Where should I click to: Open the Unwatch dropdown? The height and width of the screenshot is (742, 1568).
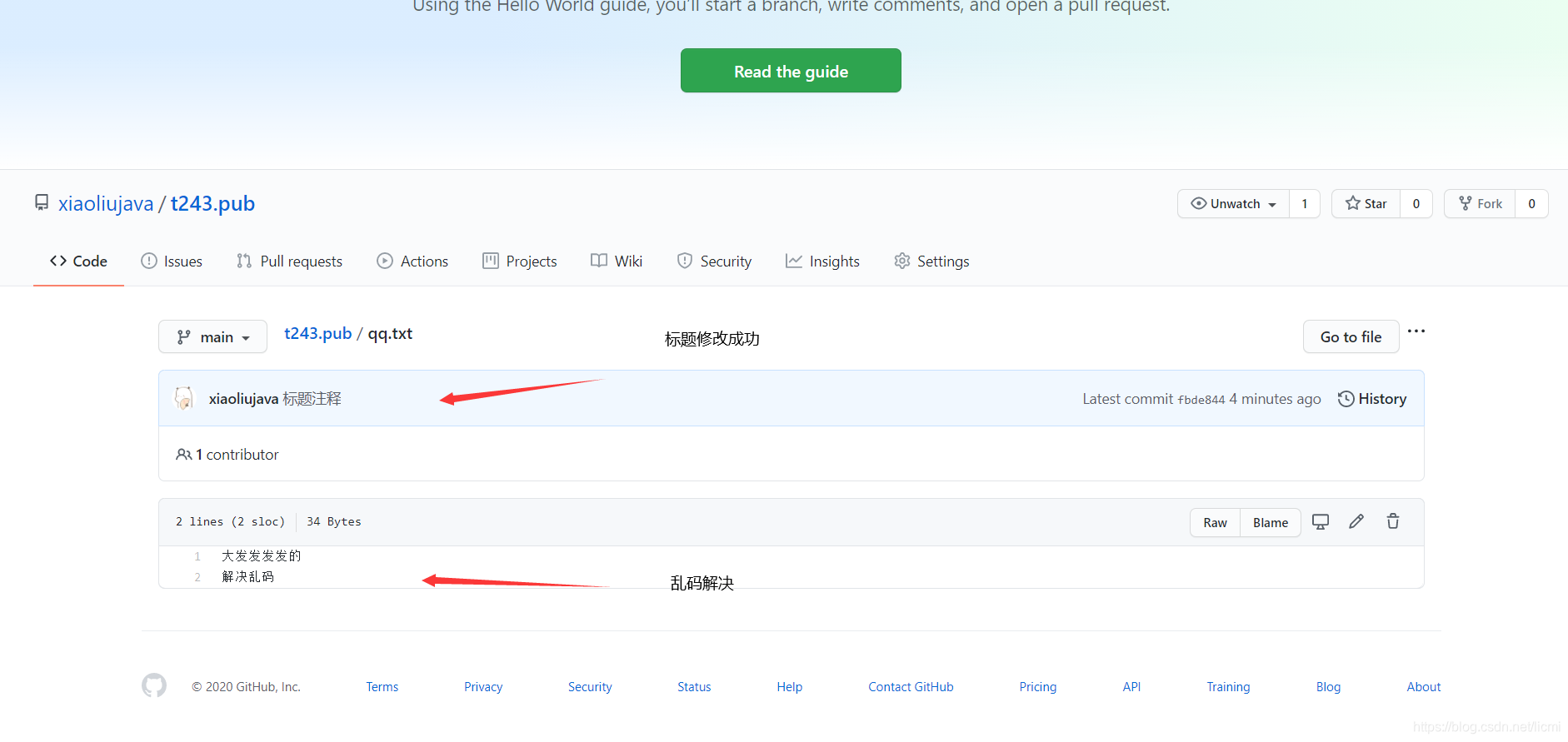click(x=1233, y=204)
